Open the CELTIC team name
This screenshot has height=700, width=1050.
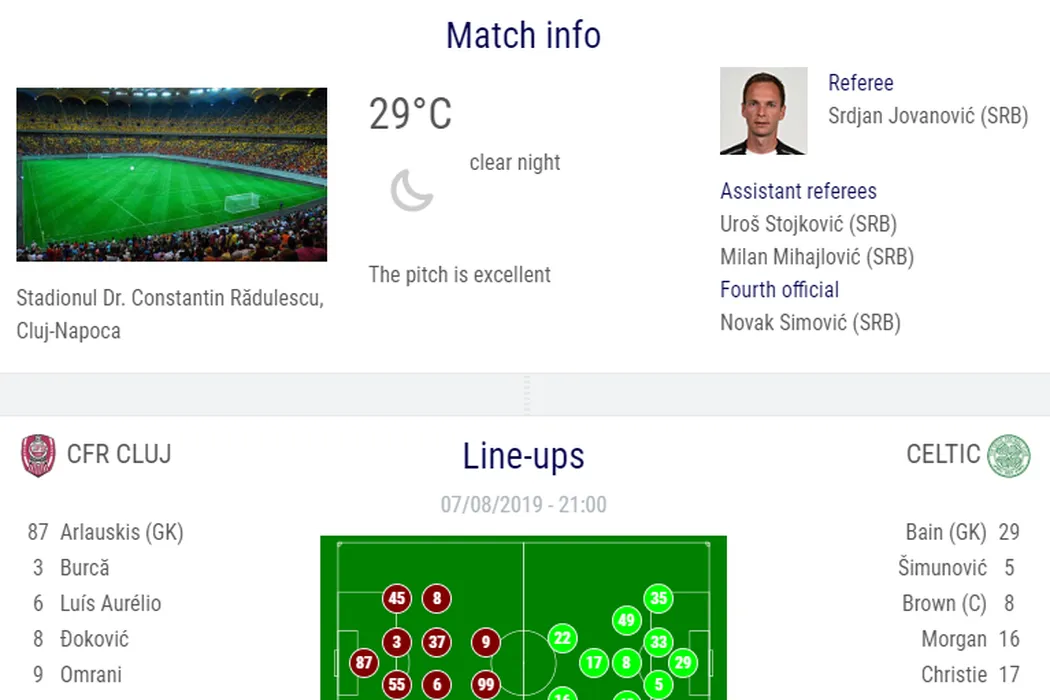(943, 454)
